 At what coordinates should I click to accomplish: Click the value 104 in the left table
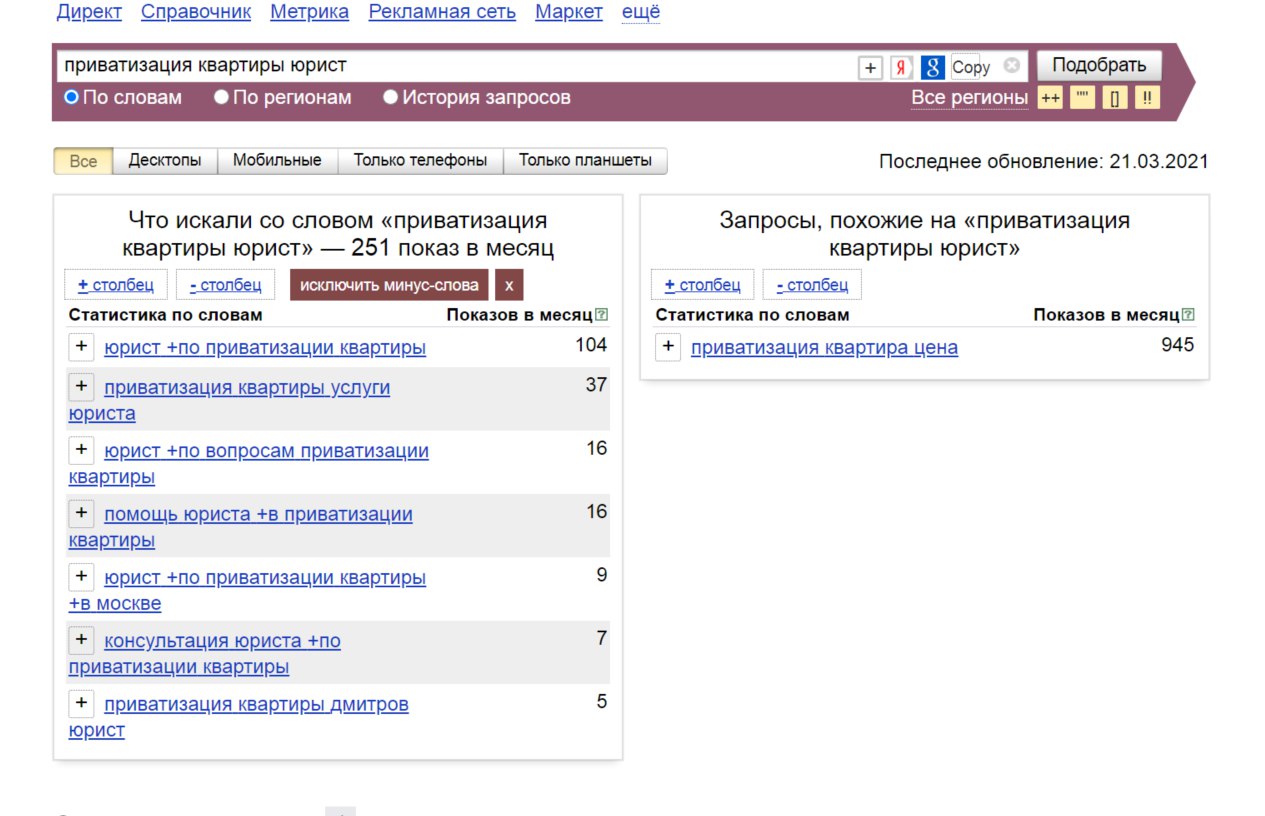click(x=591, y=345)
